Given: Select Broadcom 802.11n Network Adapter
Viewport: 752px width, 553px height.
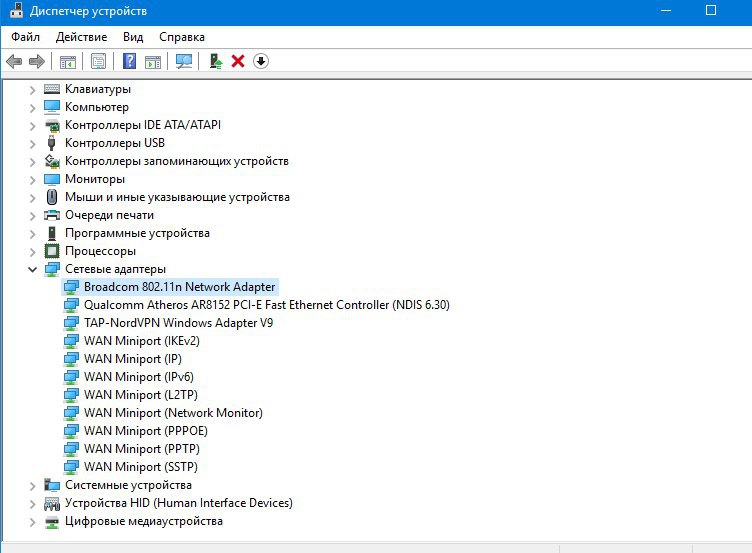Looking at the screenshot, I should point(179,287).
